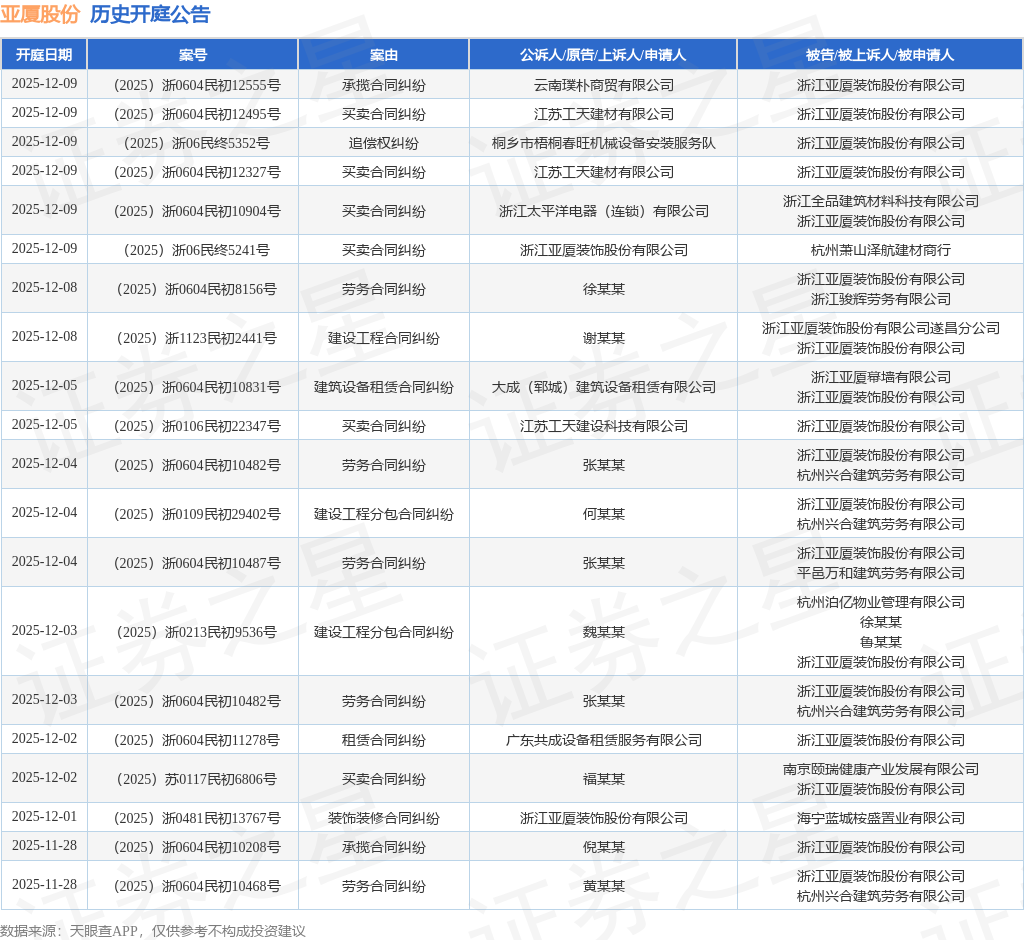Image resolution: width=1024 pixels, height=940 pixels.
Task: Click case number 浙0481民初13767号
Action: click(197, 818)
